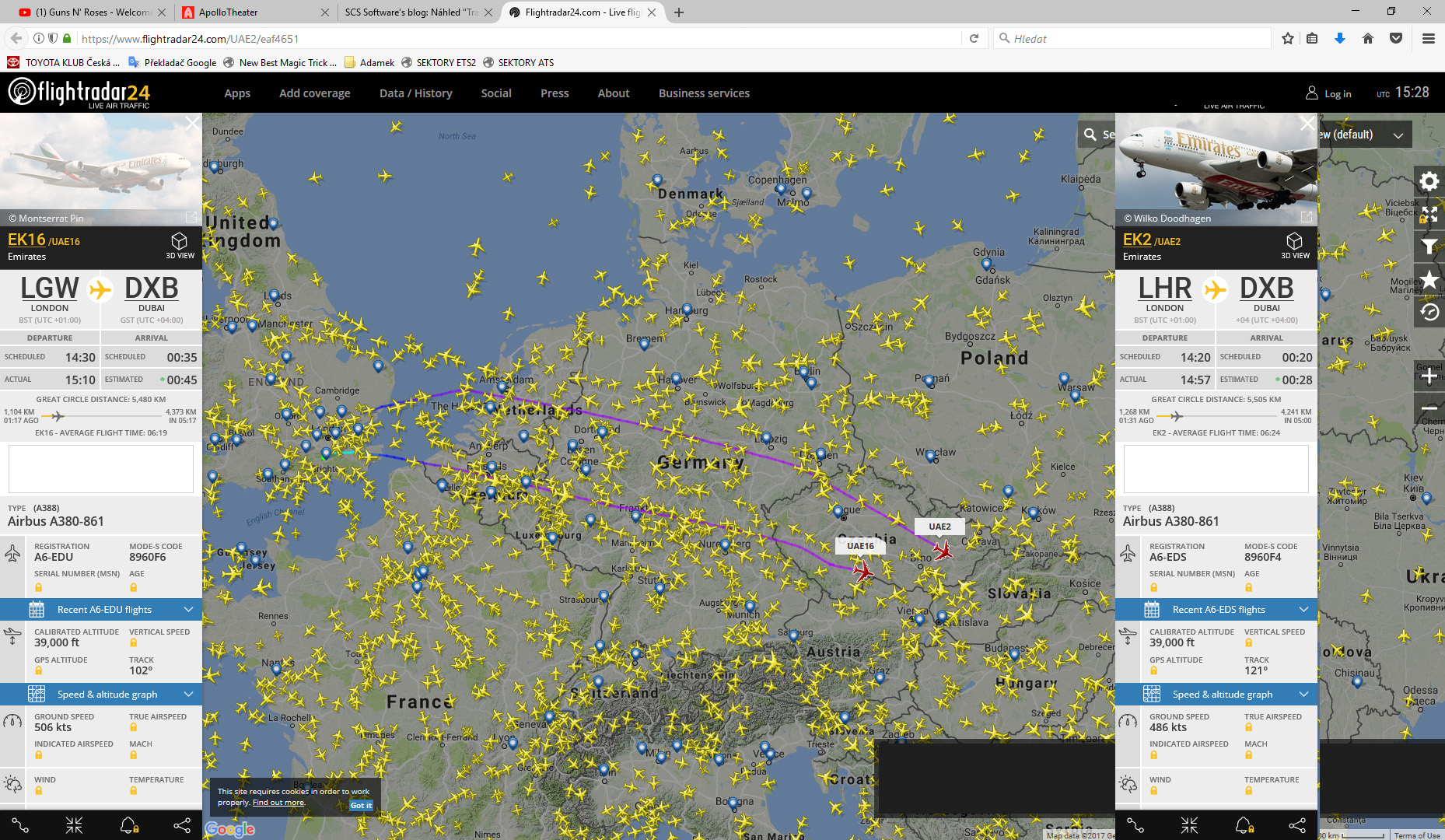1445x840 pixels.
Task: Close the EK16 flight panel
Action: [x=192, y=123]
